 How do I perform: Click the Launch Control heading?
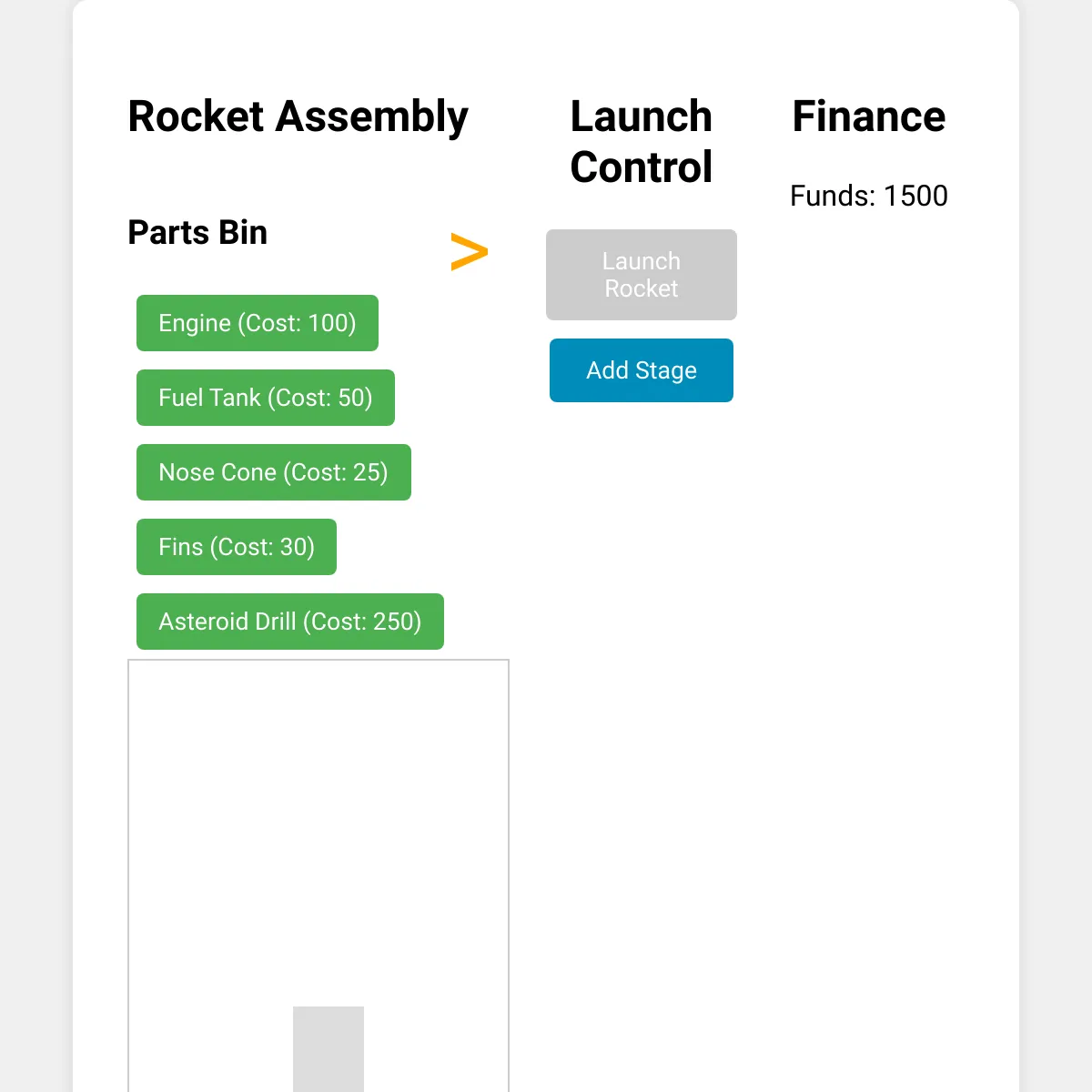click(642, 142)
